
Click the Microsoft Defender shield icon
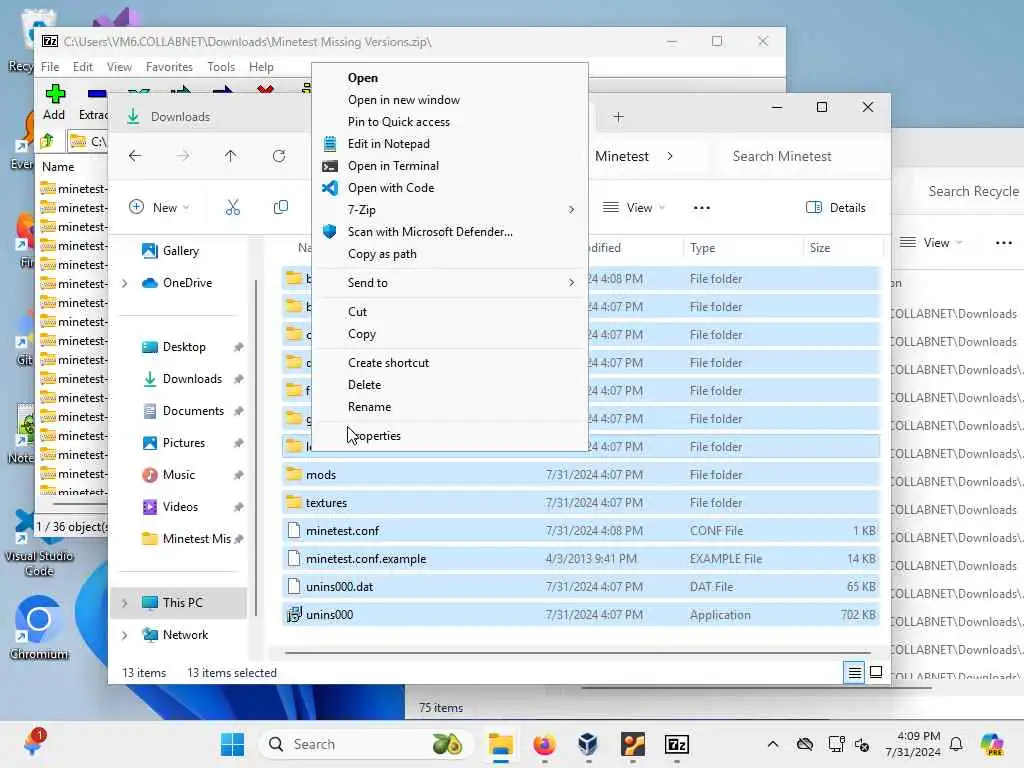(330, 232)
